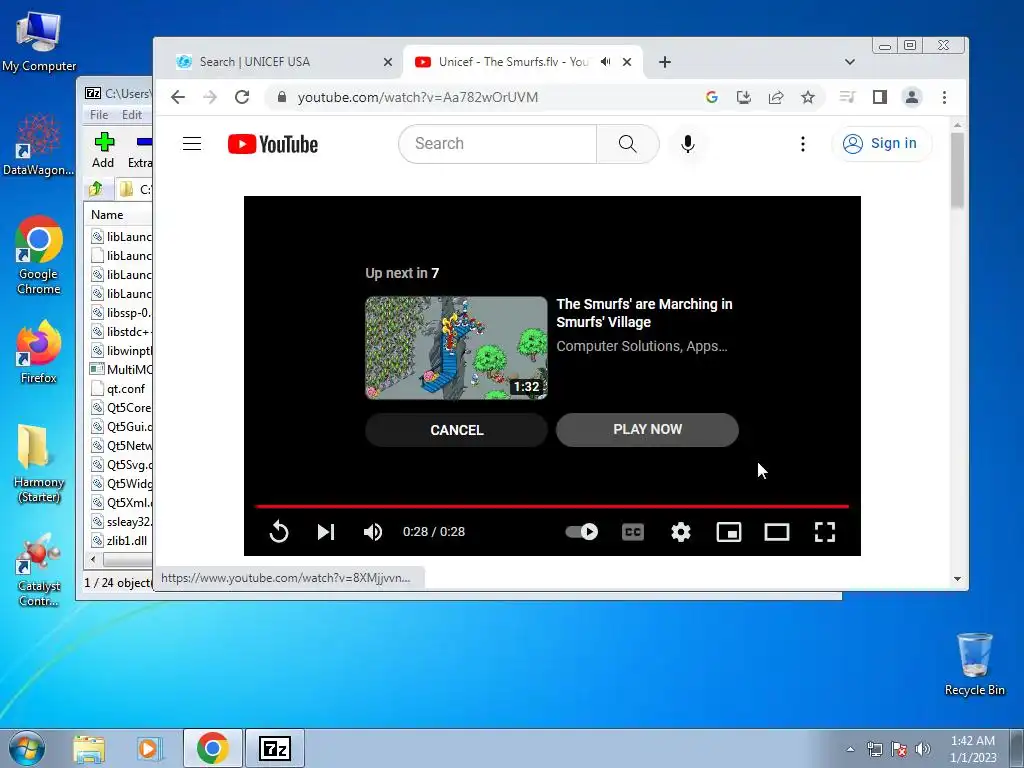The image size is (1024, 768).
Task: Open the Smurfs' Village video thumbnail
Action: pyautogui.click(x=456, y=347)
